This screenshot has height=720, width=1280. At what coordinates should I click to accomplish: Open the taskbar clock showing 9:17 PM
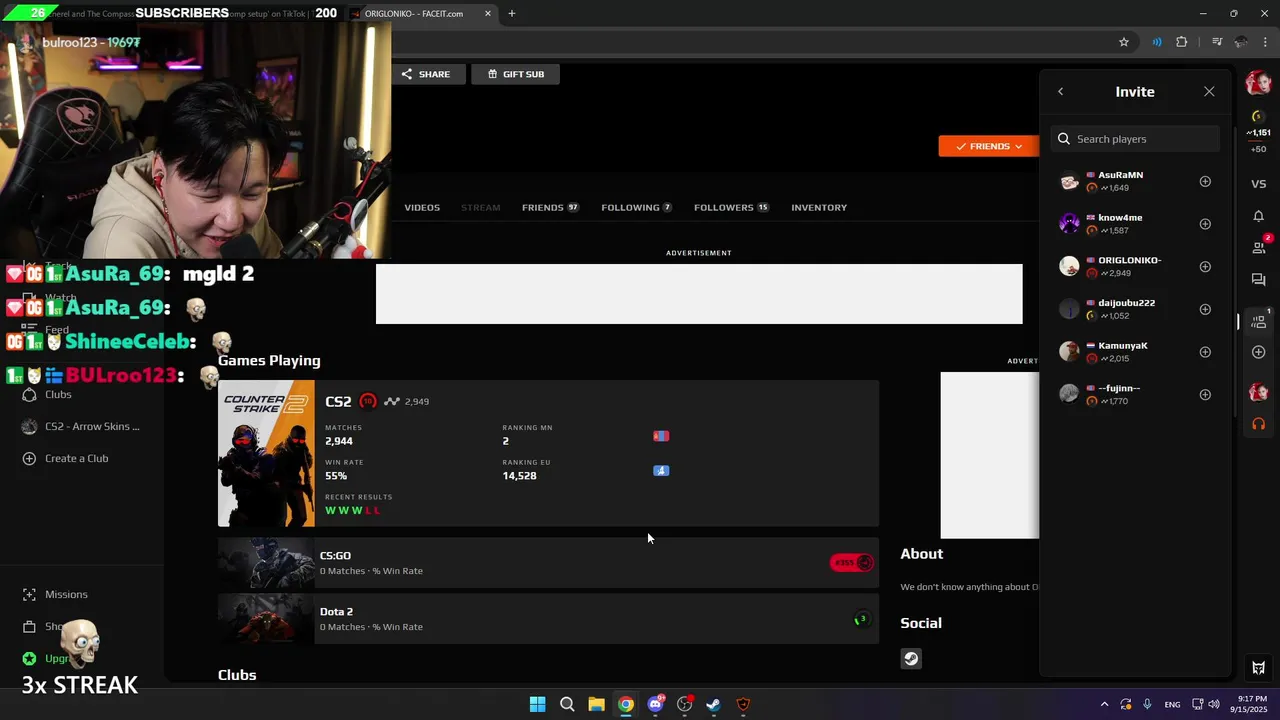pos(1248,704)
